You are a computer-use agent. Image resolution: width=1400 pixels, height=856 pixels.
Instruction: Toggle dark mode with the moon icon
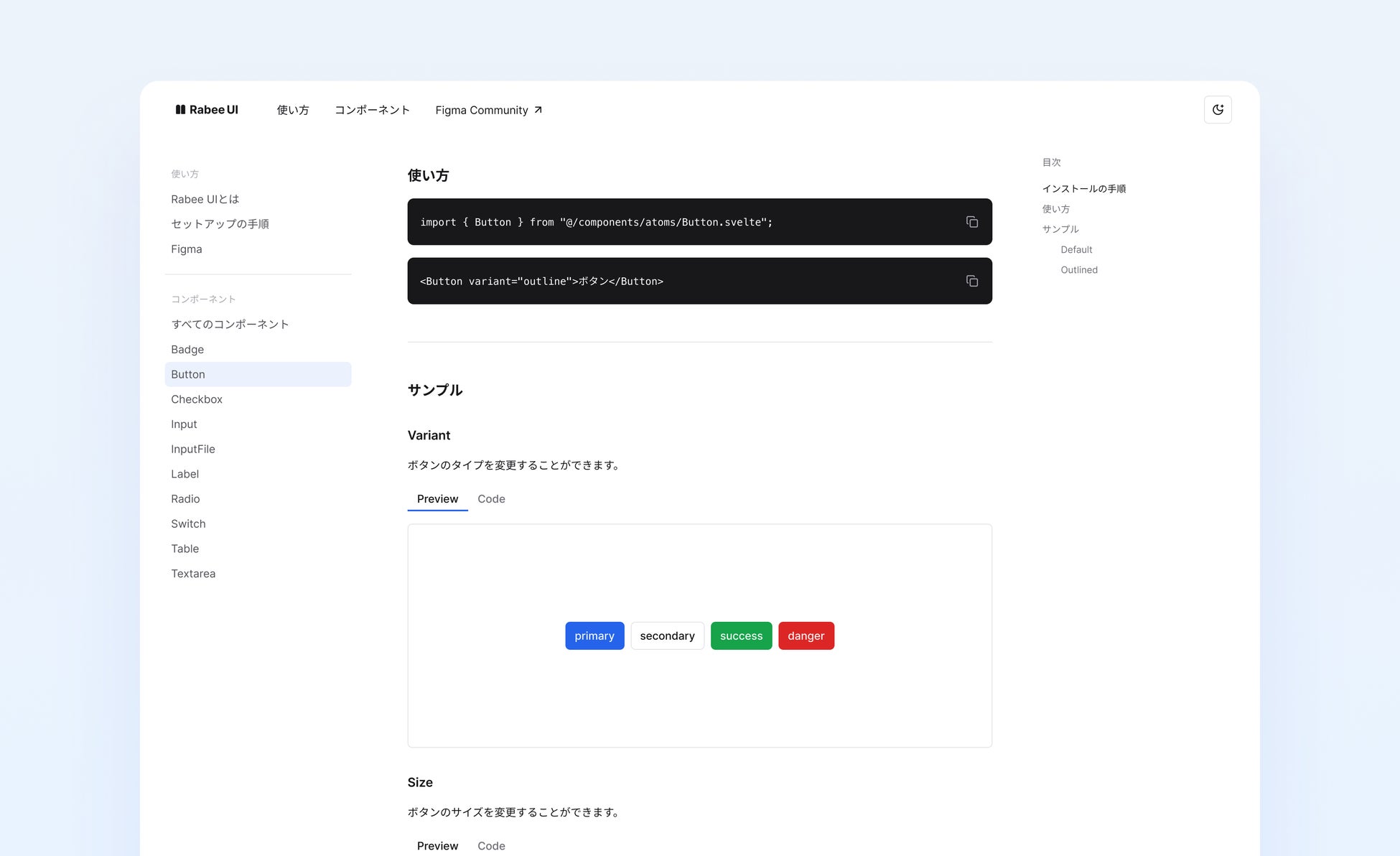click(x=1218, y=110)
